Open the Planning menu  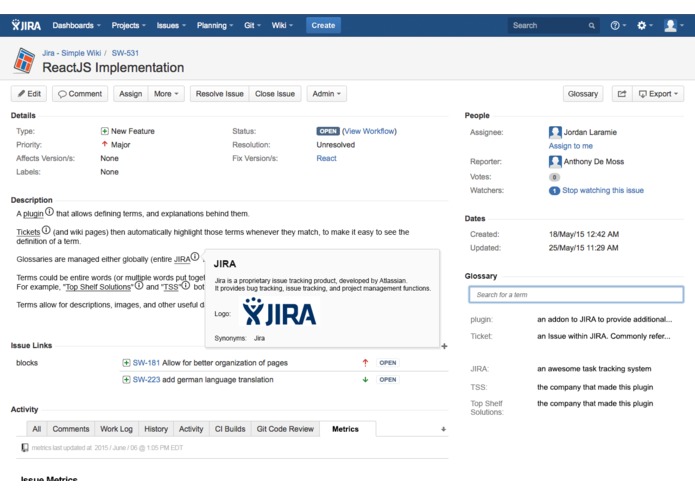tap(215, 25)
